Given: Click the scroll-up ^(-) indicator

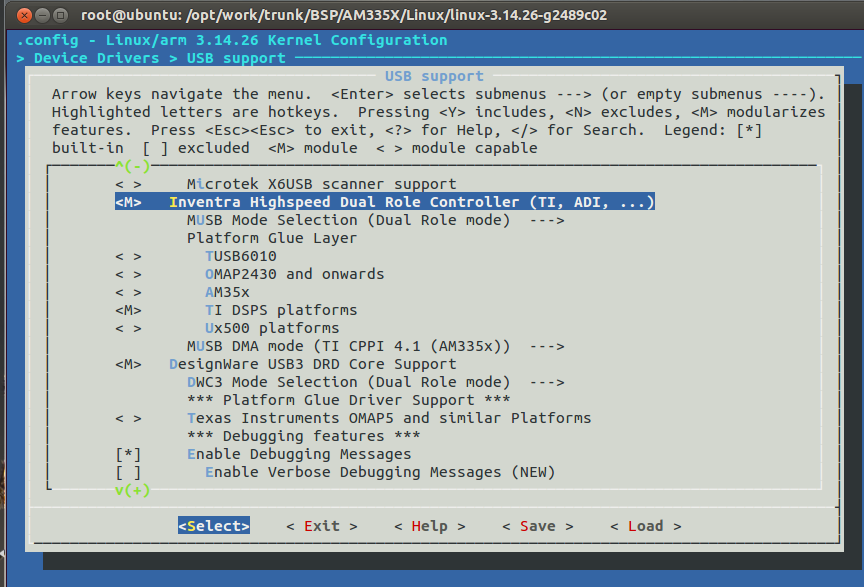Looking at the screenshot, I should 132,166.
